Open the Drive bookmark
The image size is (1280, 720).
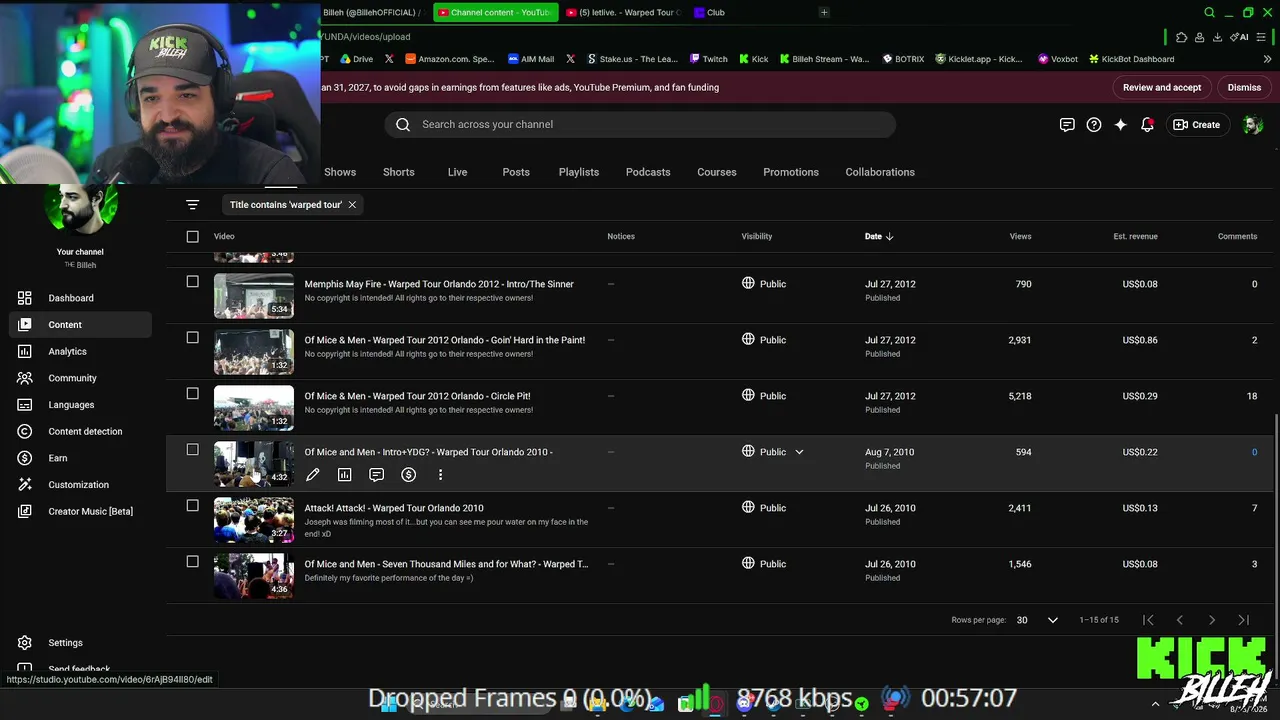(x=357, y=59)
